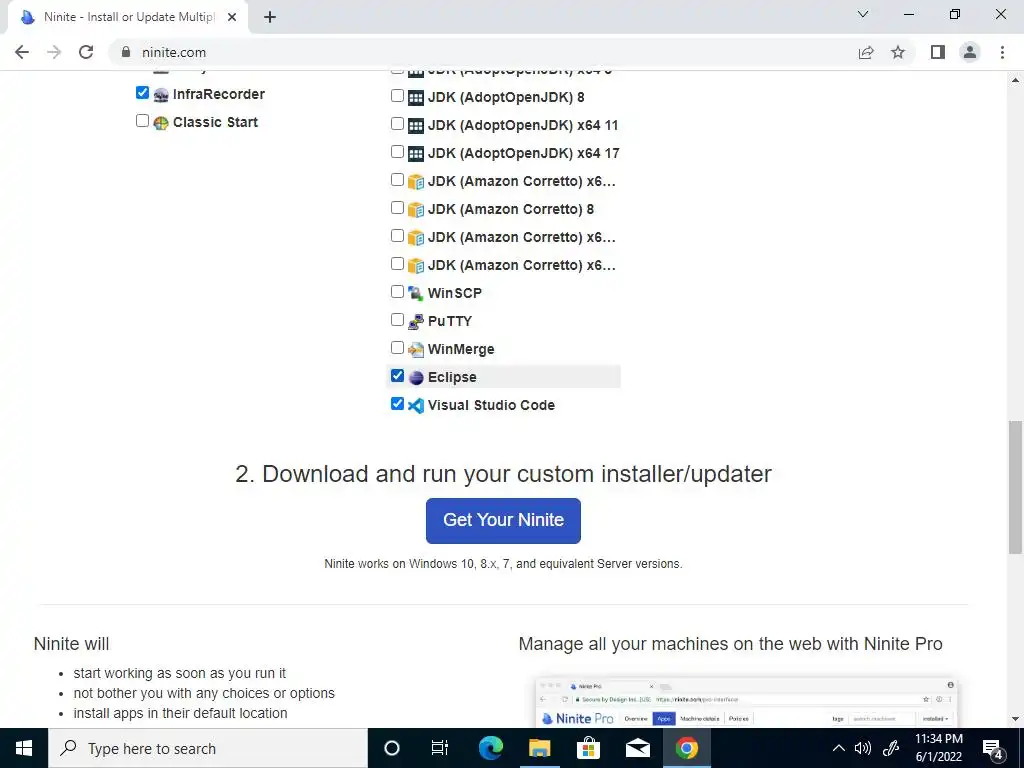Image resolution: width=1024 pixels, height=768 pixels.
Task: Open Task View on the taskbar
Action: pos(440,748)
